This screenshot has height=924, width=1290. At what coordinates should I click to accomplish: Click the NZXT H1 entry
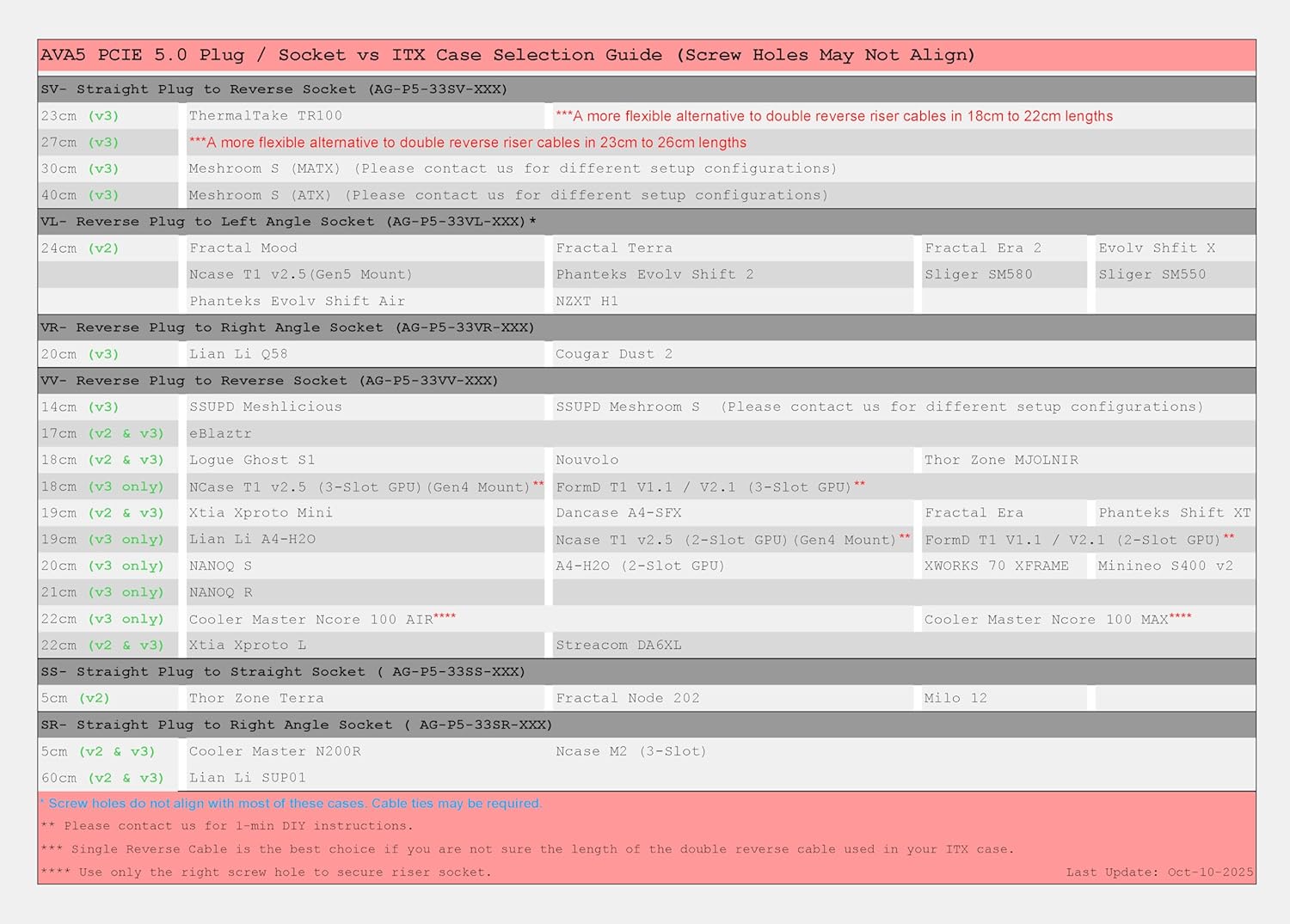tap(587, 302)
